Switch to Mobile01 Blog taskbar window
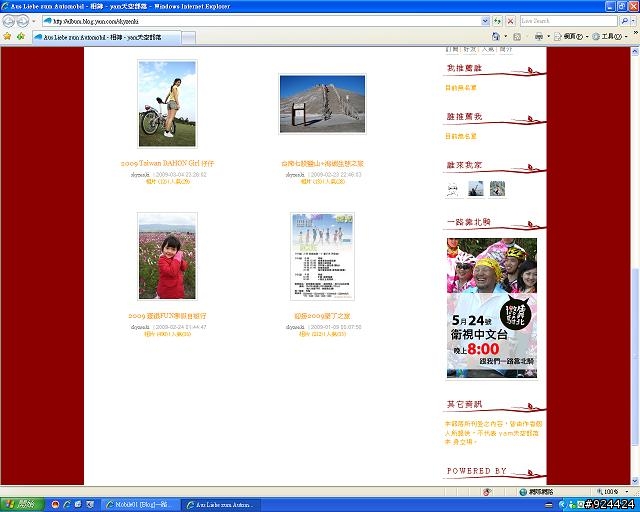The height and width of the screenshot is (512, 640). click(140, 505)
